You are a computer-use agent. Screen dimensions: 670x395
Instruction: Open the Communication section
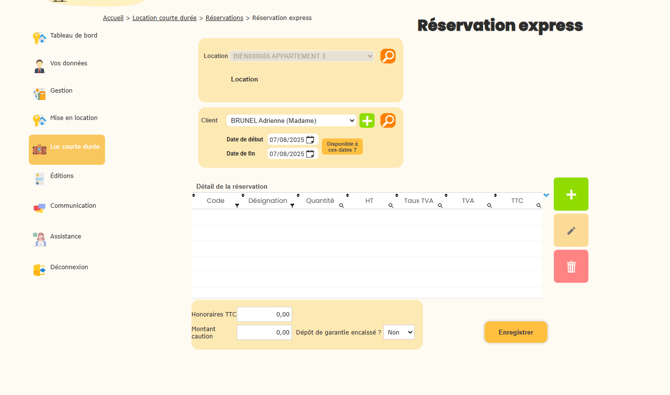tap(73, 206)
